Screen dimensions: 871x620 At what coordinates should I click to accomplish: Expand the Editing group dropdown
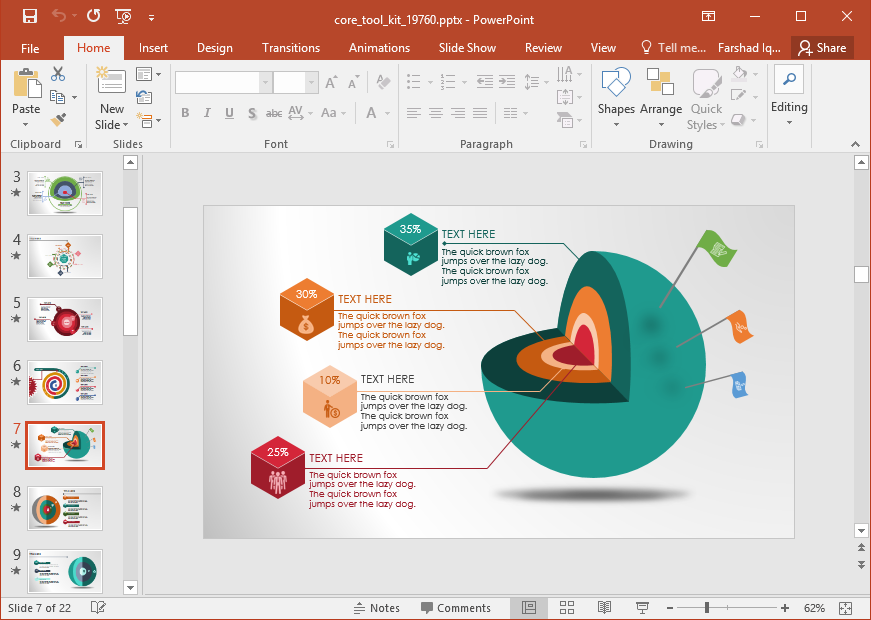[789, 122]
